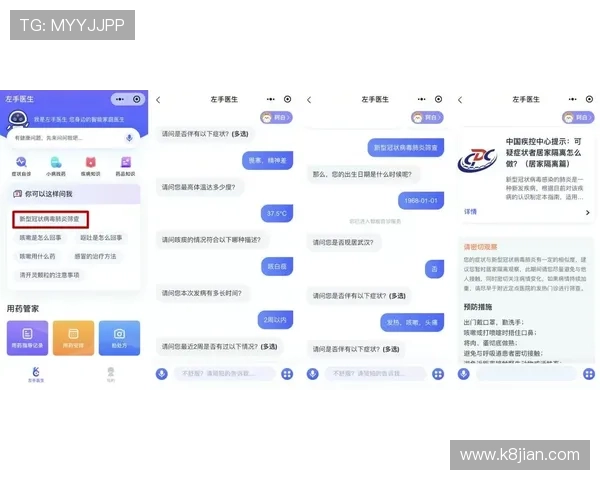600x480 pixels.
Task: Select suggestion 新型冠状病毒肺炎筛查 on home screen
Action: coord(50,219)
